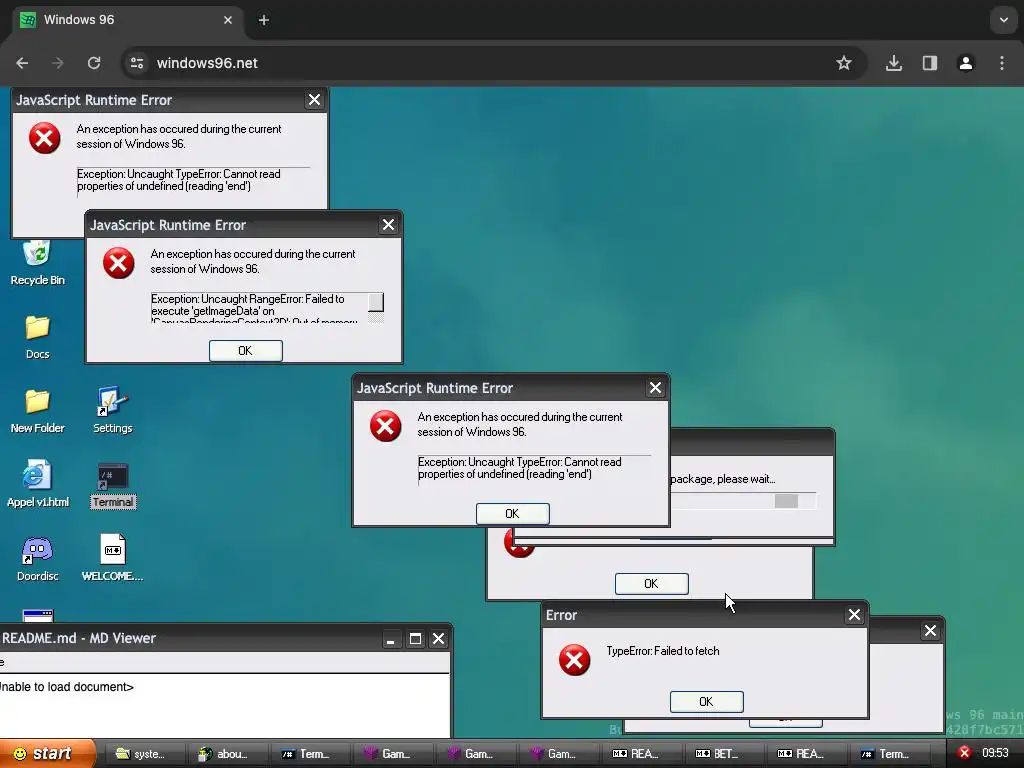
Task: Reload the windows96.net page
Action: pyautogui.click(x=94, y=63)
